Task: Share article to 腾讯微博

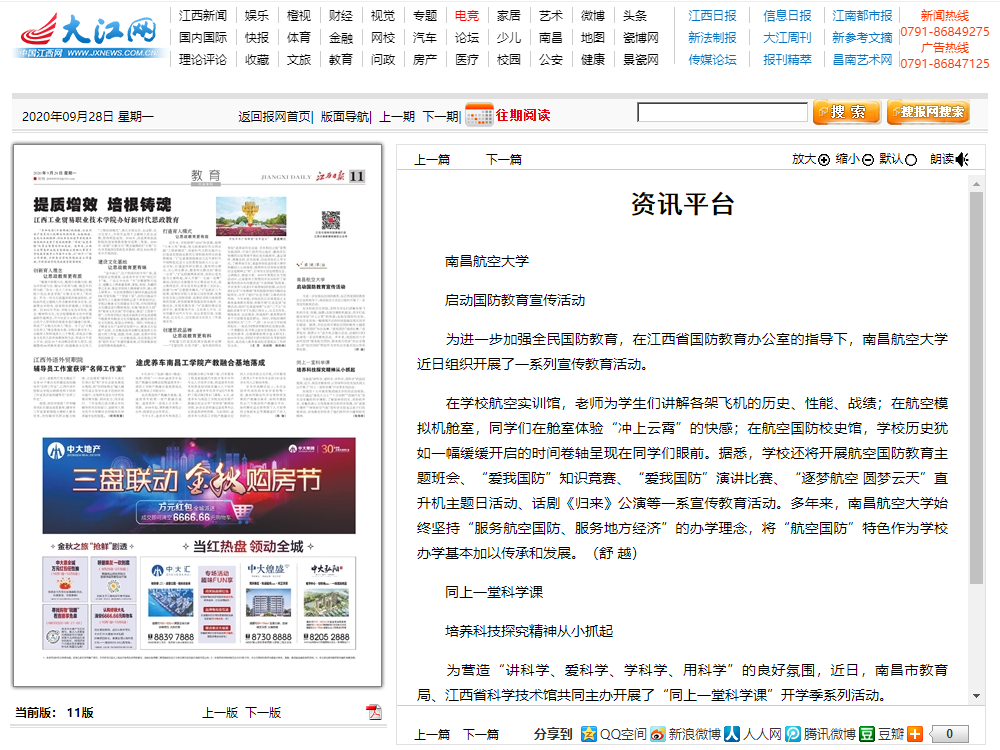Action: tap(793, 734)
